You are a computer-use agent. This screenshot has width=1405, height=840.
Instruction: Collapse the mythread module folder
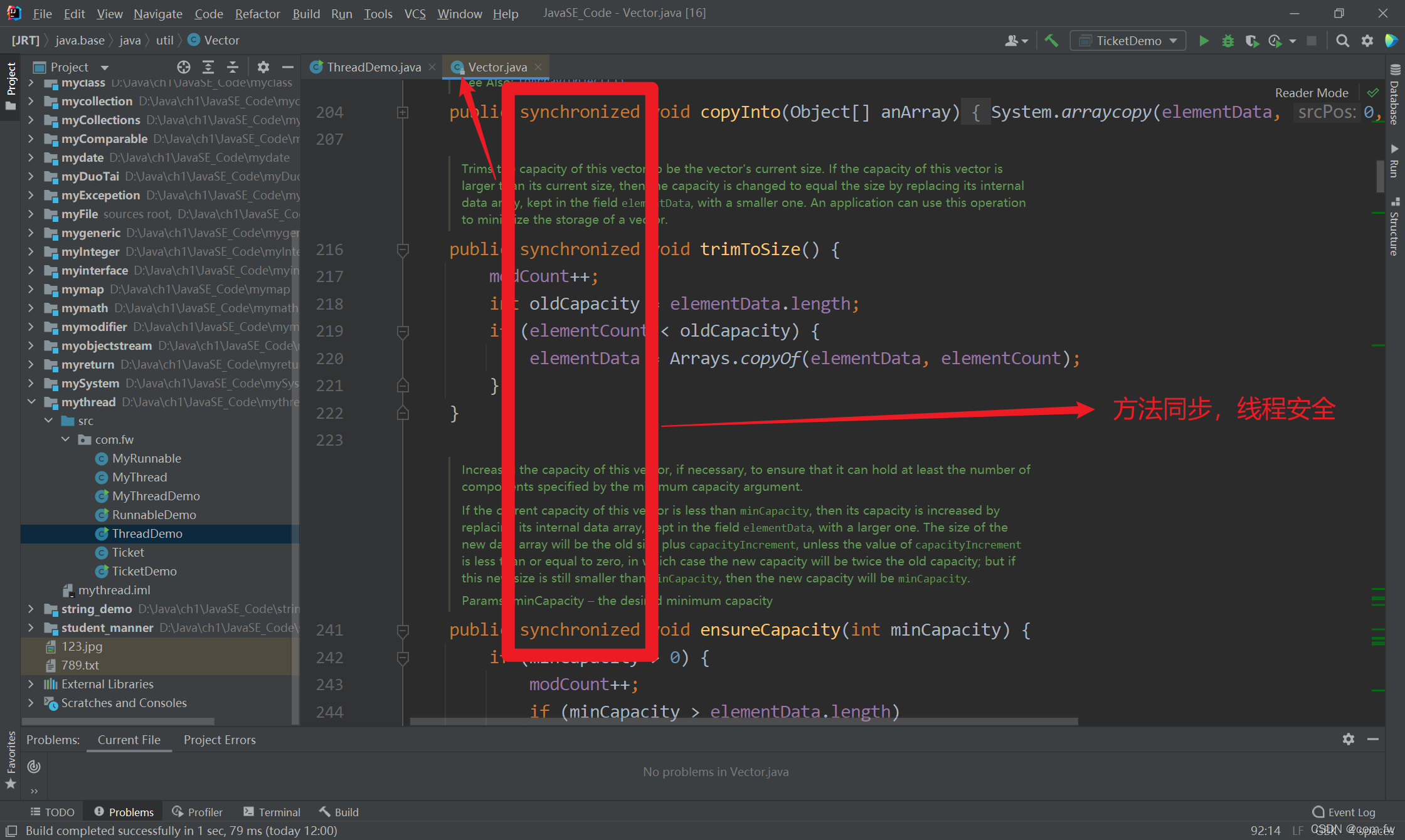pos(31,402)
